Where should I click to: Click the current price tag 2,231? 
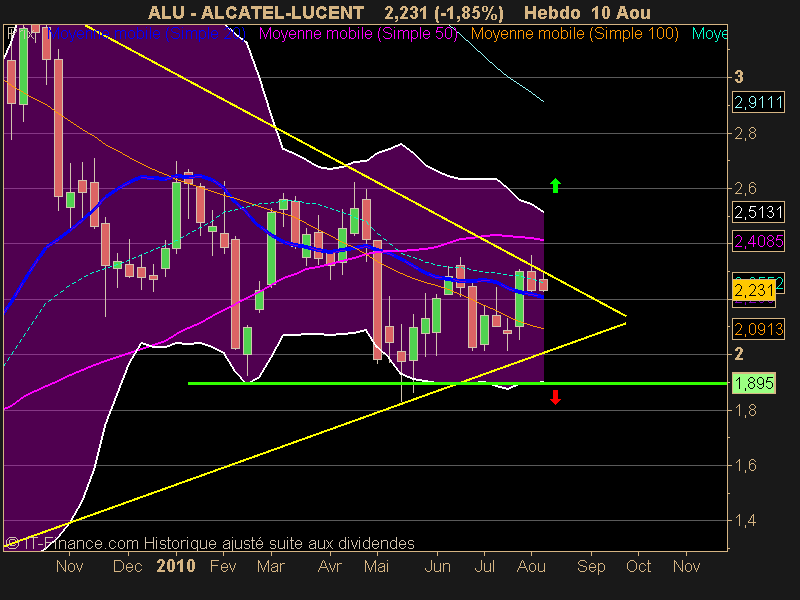[754, 290]
